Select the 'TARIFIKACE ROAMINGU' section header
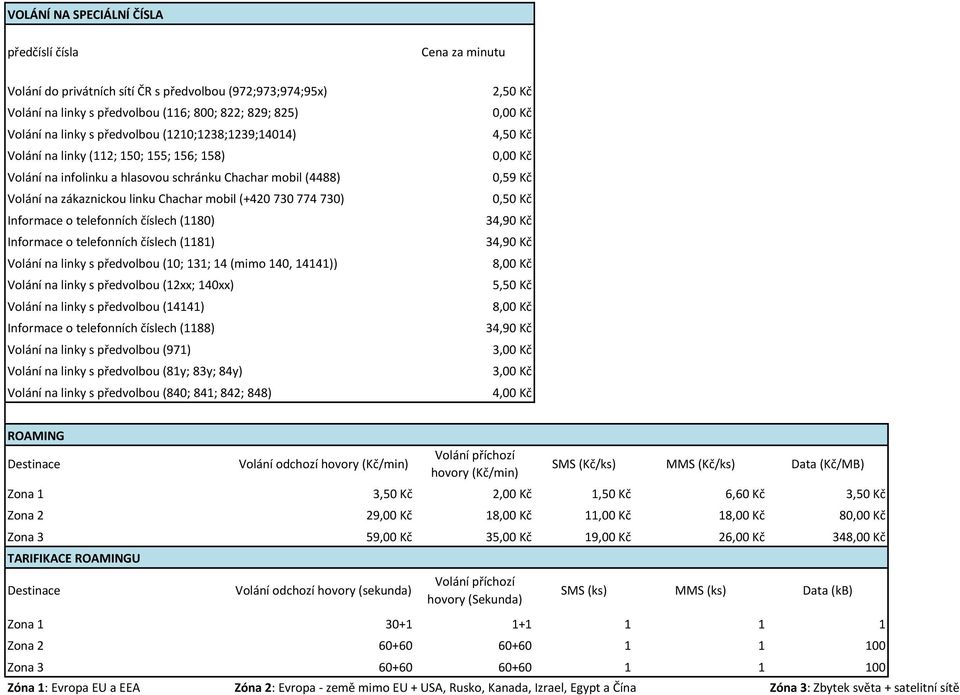The width and height of the screenshot is (960, 695). point(446,558)
